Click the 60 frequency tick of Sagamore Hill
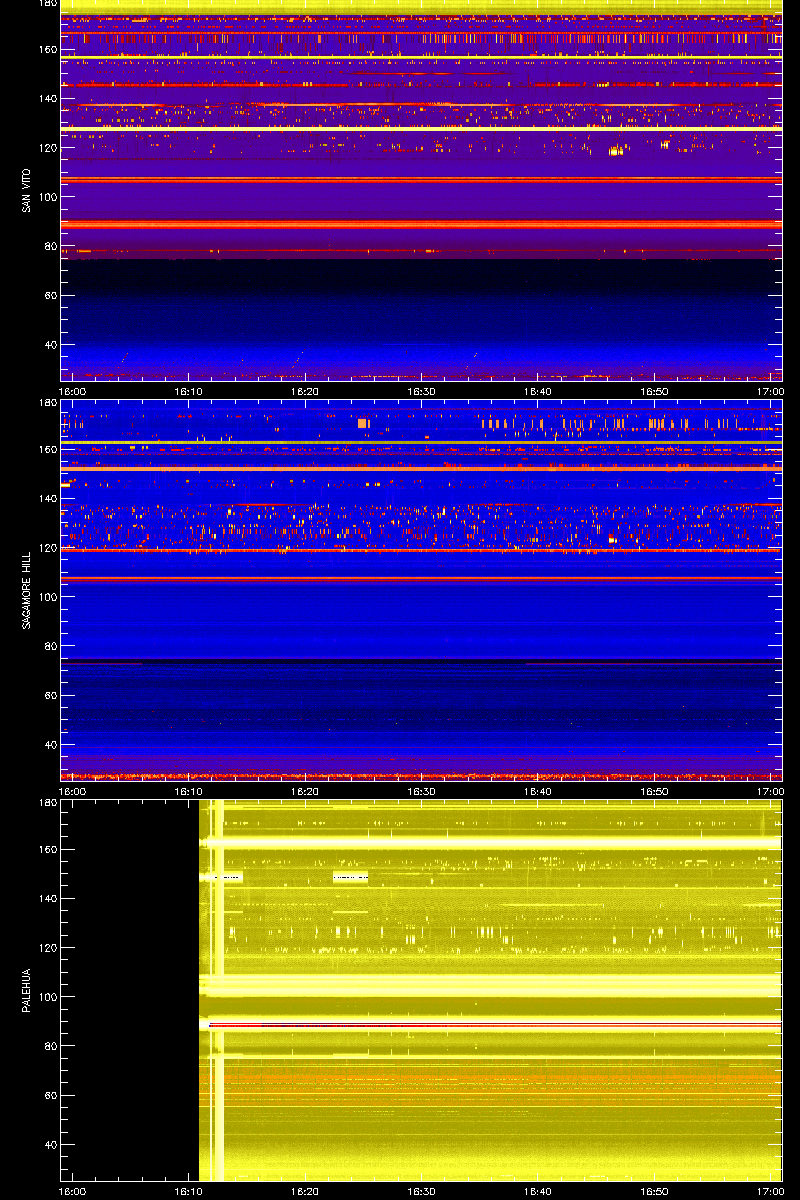 pyautogui.click(x=49, y=695)
